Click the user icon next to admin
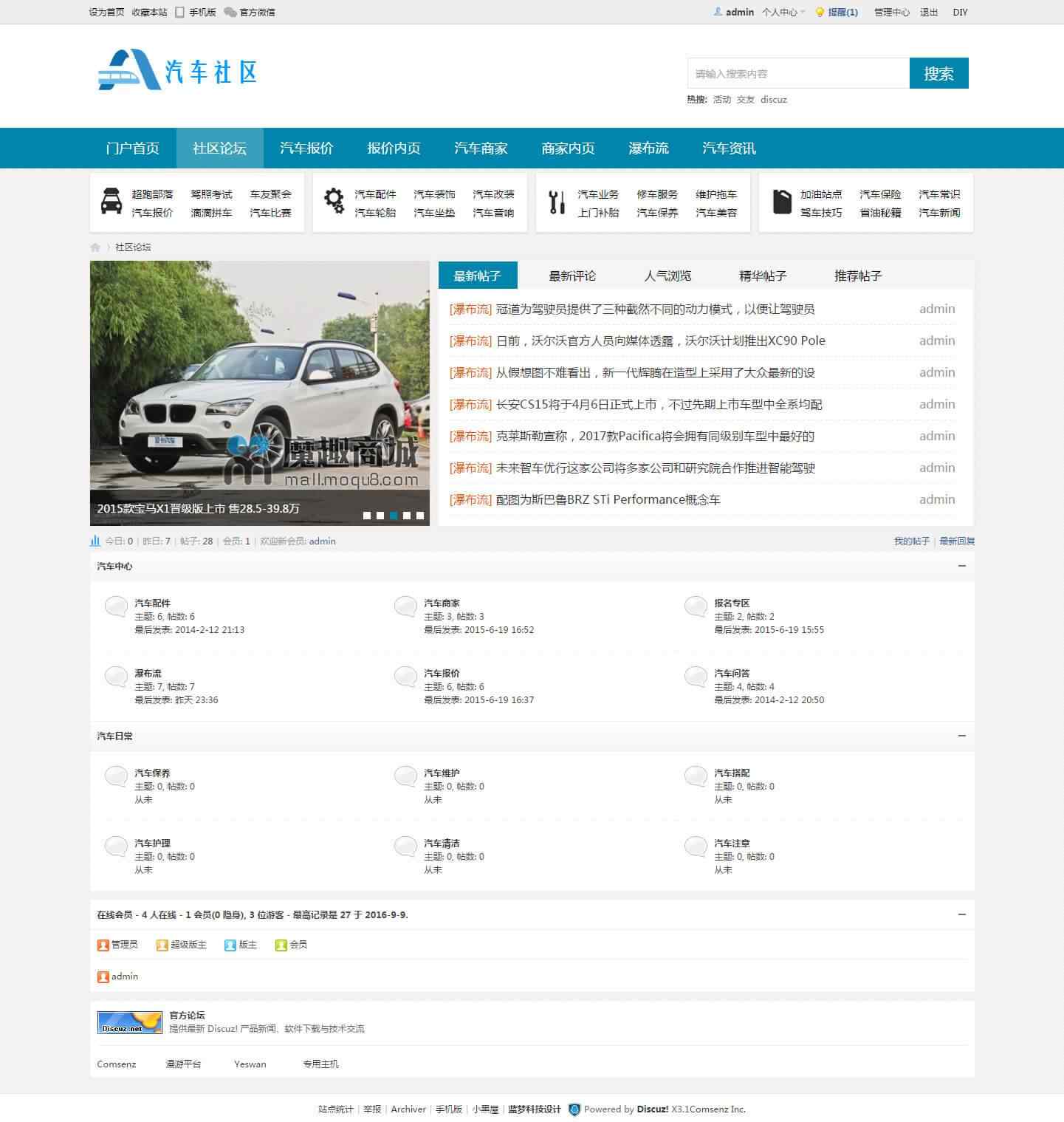The image size is (1064, 1122). tap(718, 12)
